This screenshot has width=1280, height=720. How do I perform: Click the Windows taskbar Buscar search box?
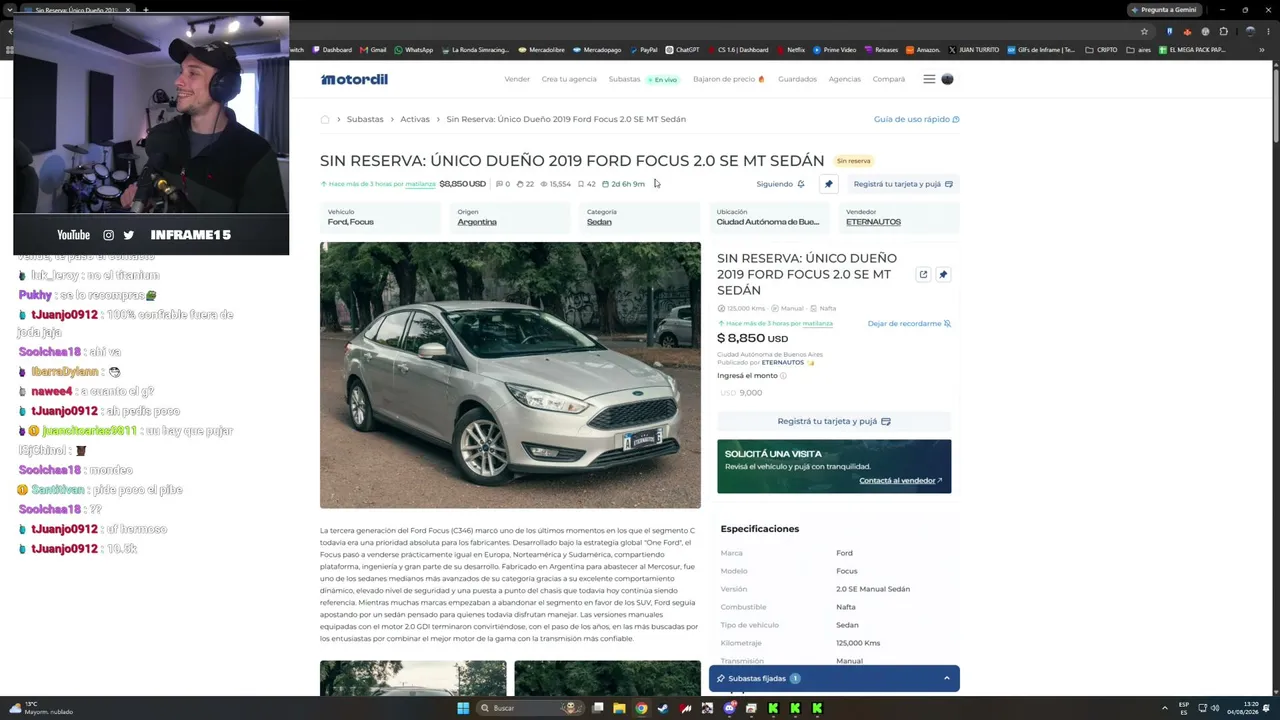(530, 708)
